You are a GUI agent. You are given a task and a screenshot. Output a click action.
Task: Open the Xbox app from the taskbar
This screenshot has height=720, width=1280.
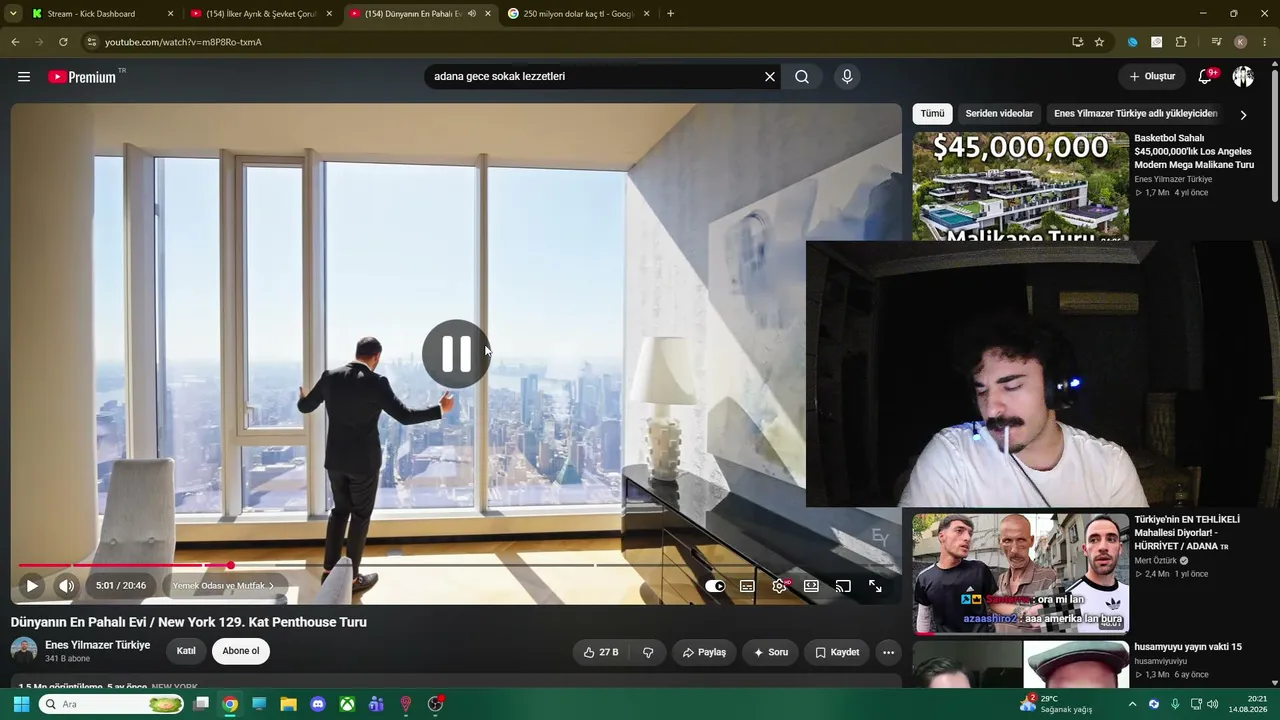tap(347, 704)
